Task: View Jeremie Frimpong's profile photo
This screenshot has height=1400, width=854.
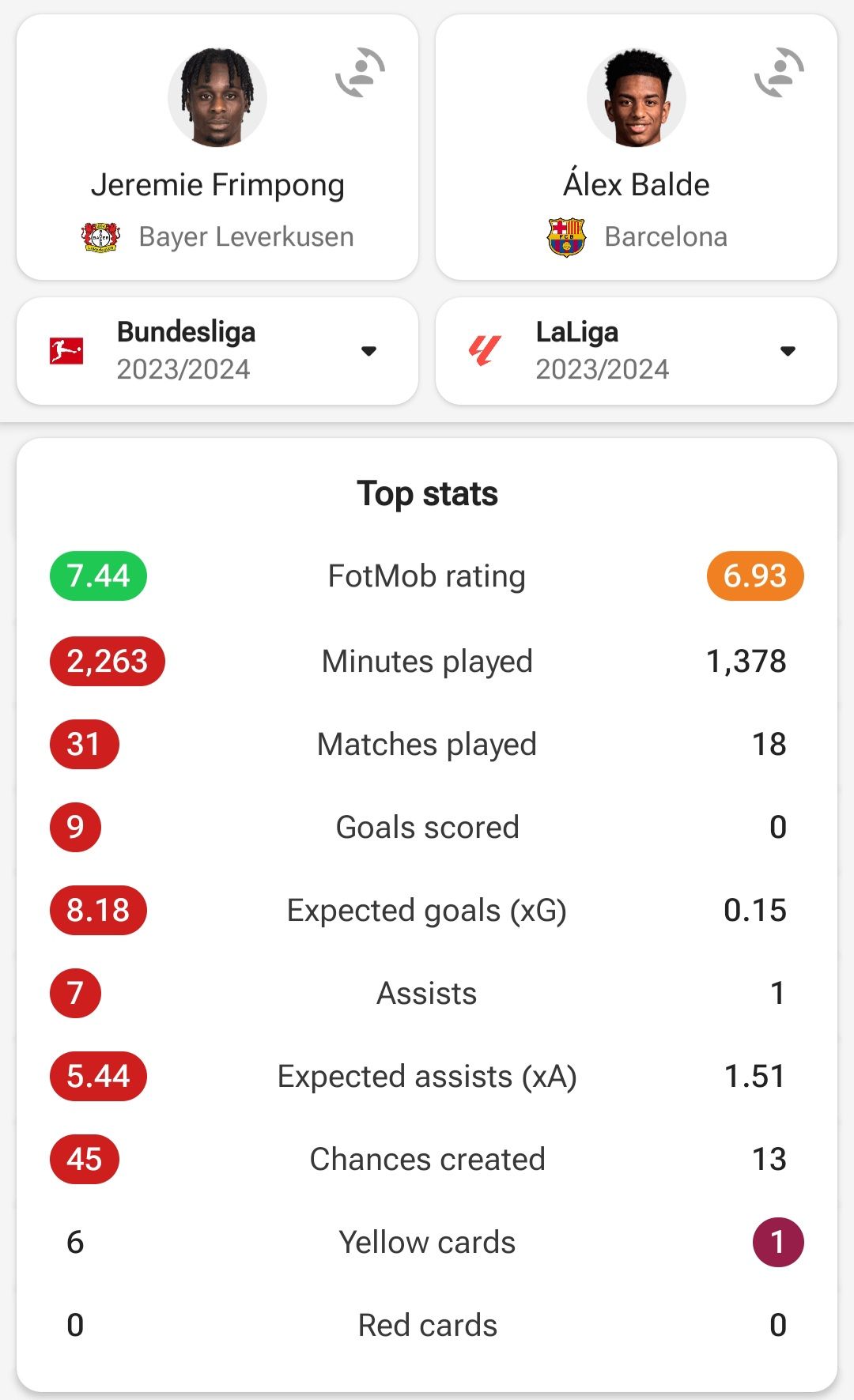Action: (x=217, y=97)
